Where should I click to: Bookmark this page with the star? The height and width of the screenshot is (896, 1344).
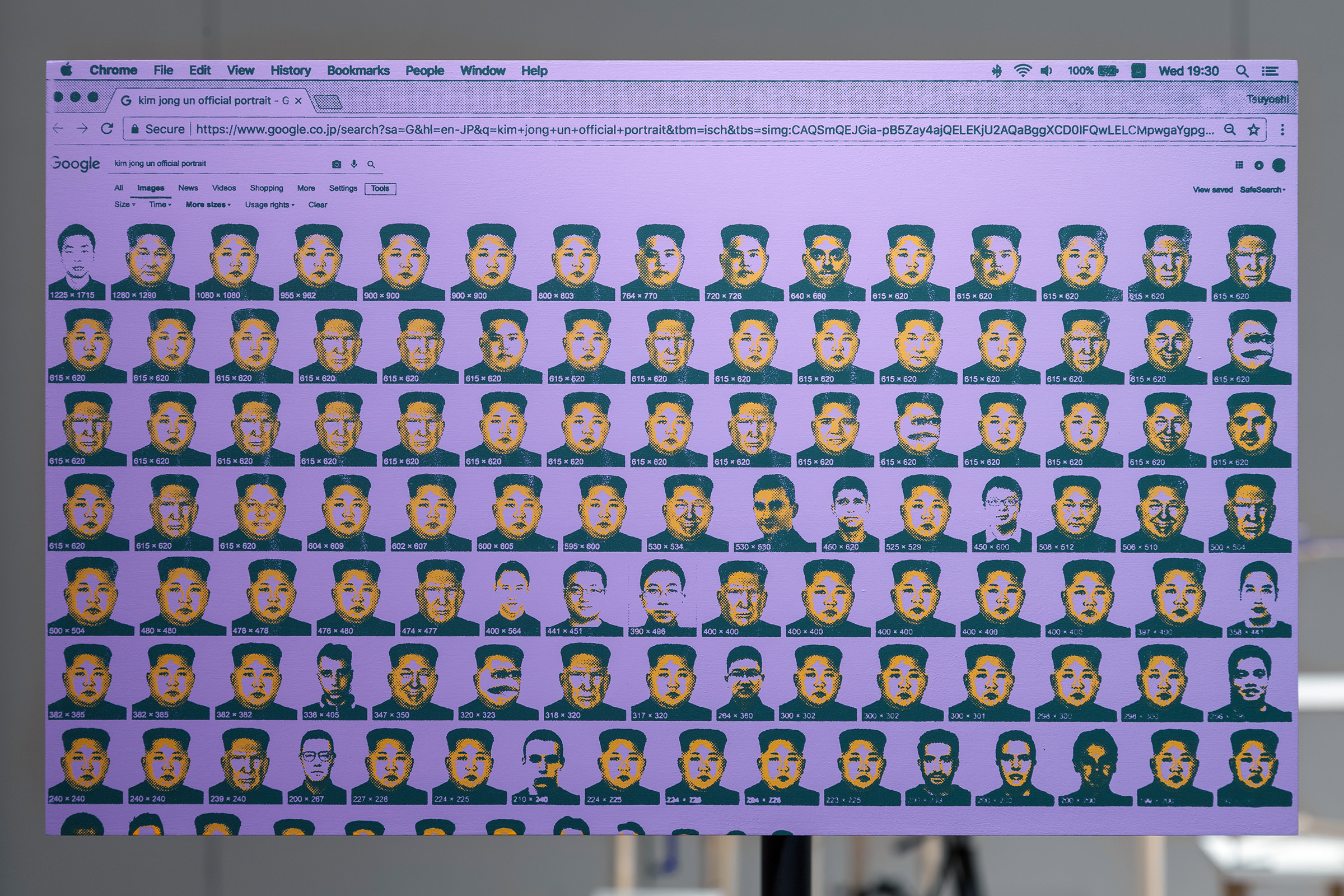[x=1253, y=130]
